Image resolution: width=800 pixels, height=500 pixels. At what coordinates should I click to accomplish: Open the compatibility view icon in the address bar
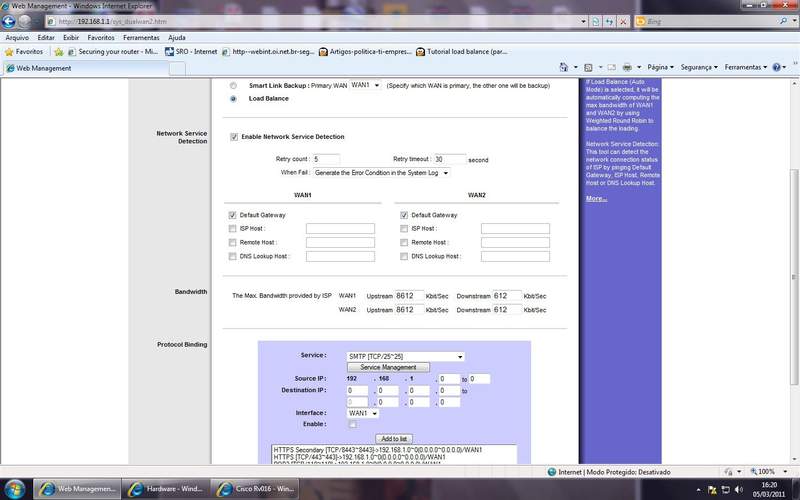tap(595, 21)
